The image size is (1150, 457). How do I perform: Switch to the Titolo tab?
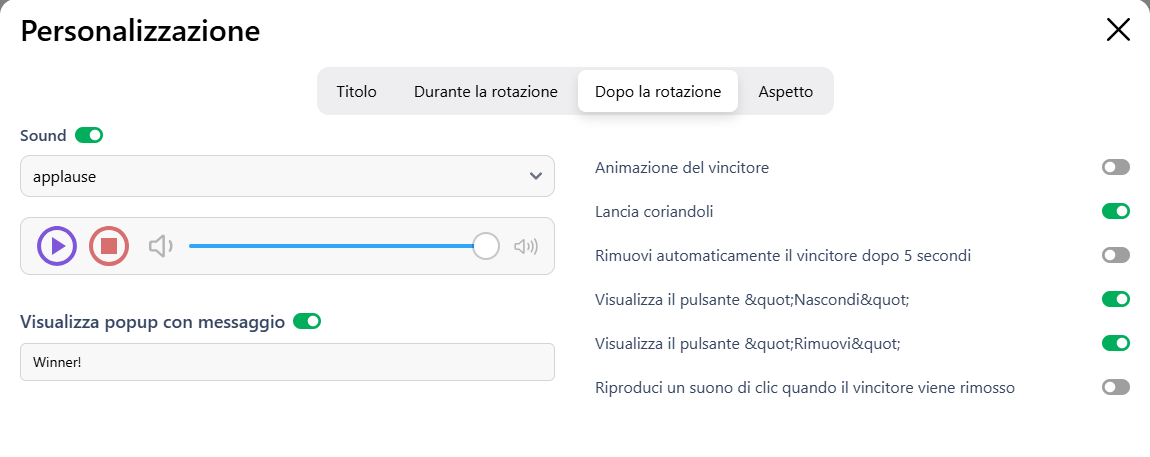356,91
